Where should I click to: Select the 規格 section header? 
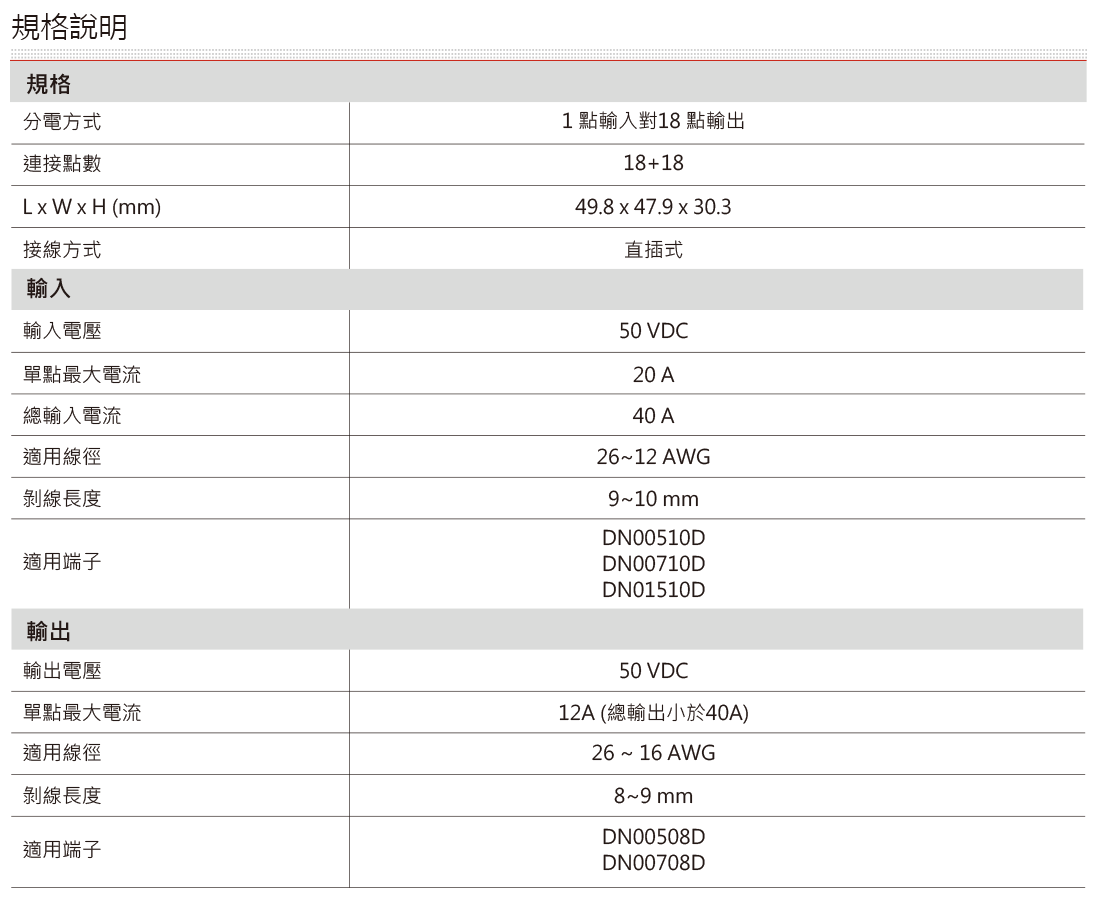coord(48,83)
